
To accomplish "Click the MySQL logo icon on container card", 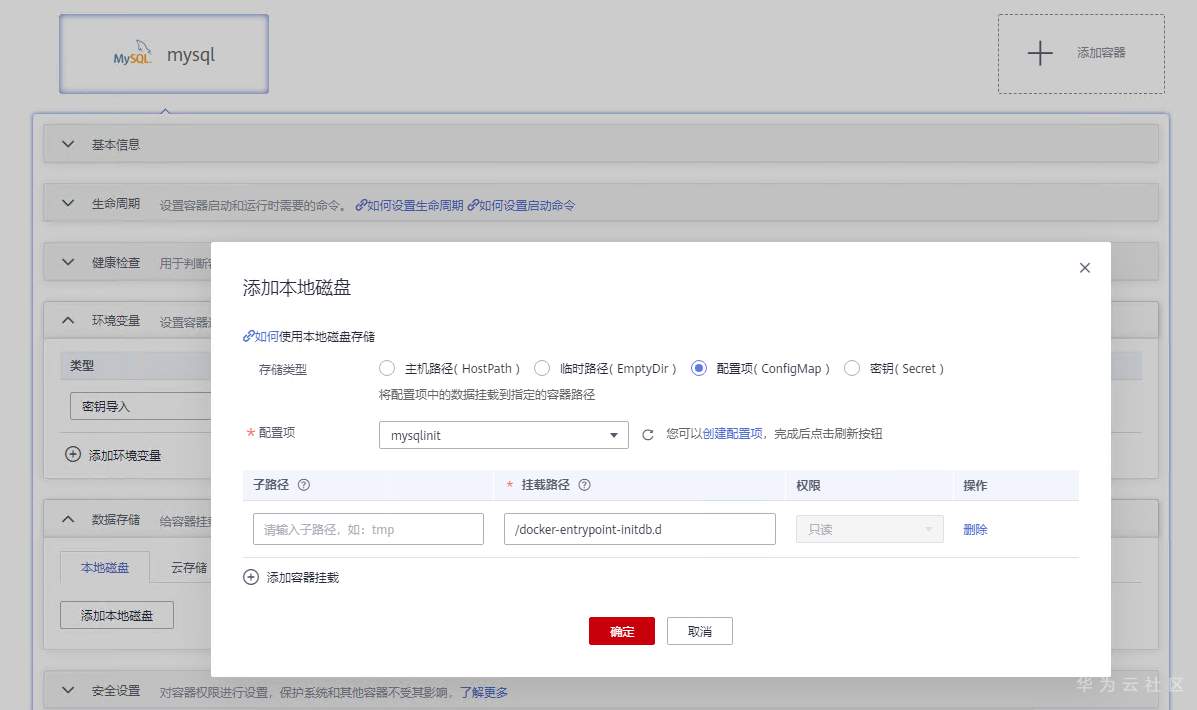I will (x=132, y=53).
